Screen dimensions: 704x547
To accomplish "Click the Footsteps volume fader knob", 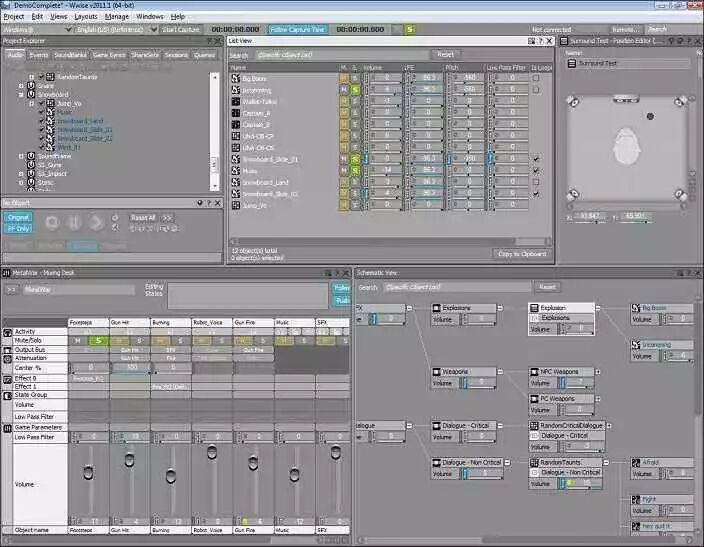I will pos(88,472).
